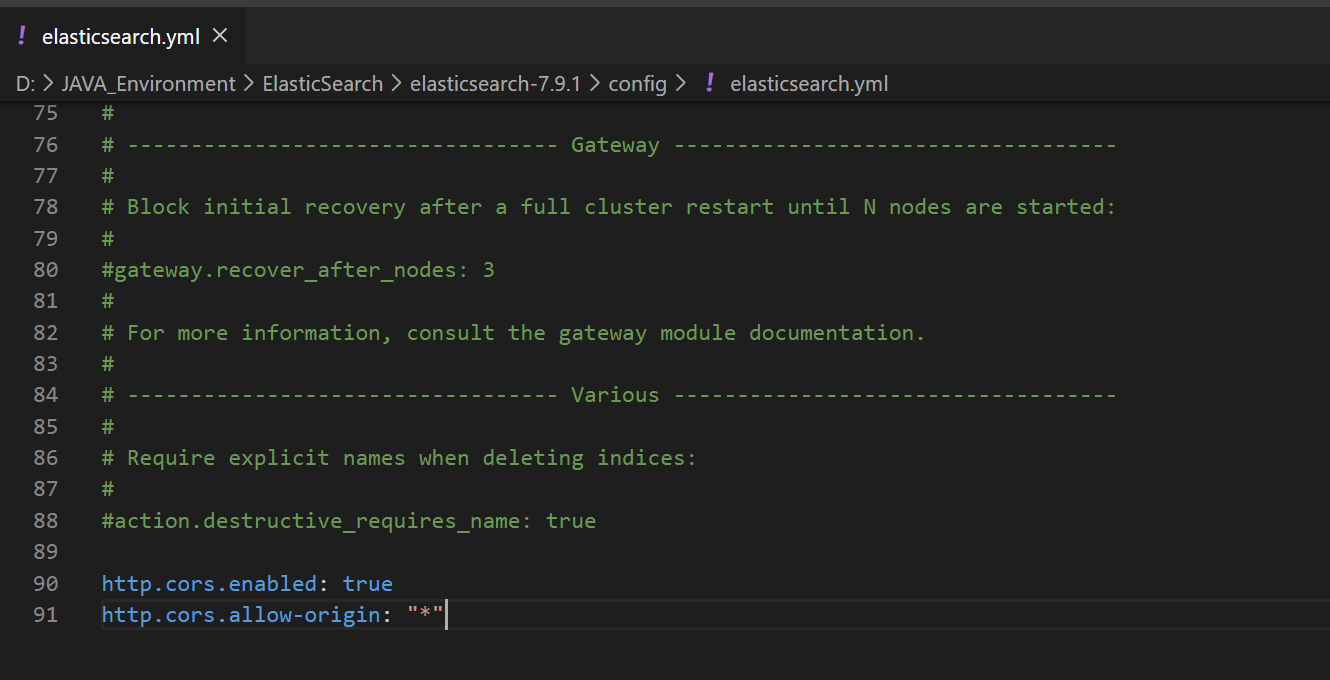
Task: Open the D: breadcrumb segment
Action: [25, 84]
